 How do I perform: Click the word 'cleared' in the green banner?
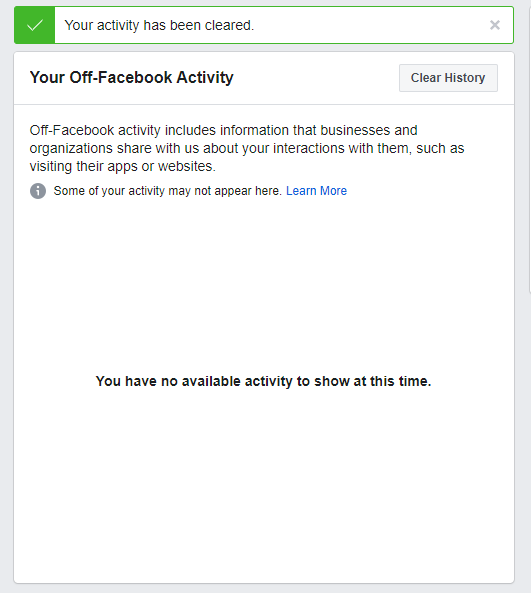[229, 25]
